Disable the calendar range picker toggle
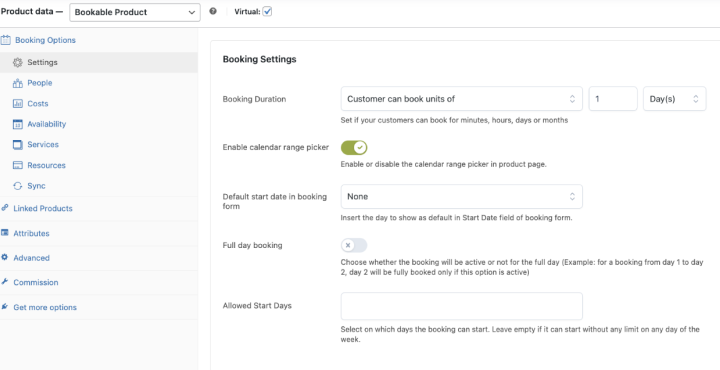720x370 pixels. (x=354, y=148)
